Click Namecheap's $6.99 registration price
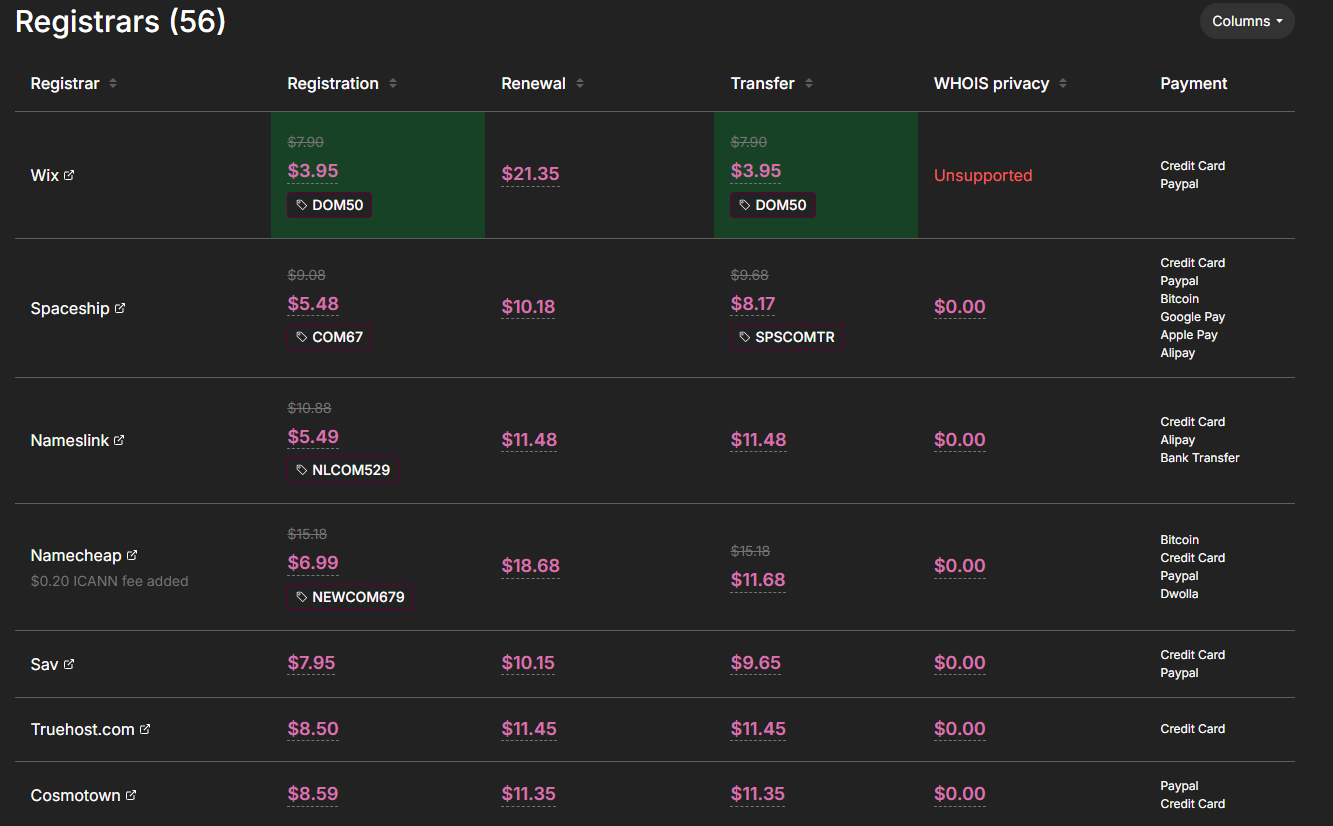1333x826 pixels. click(x=313, y=563)
